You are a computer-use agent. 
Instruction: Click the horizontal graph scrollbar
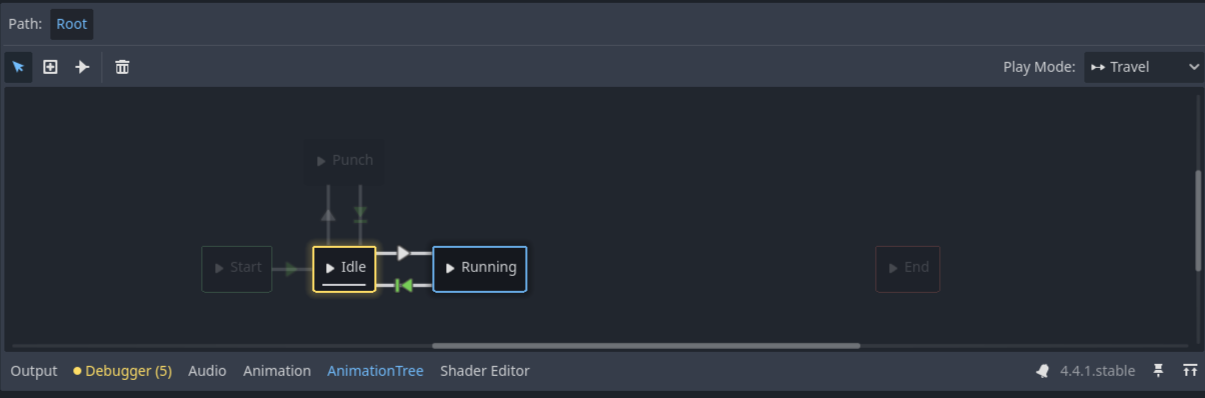646,346
